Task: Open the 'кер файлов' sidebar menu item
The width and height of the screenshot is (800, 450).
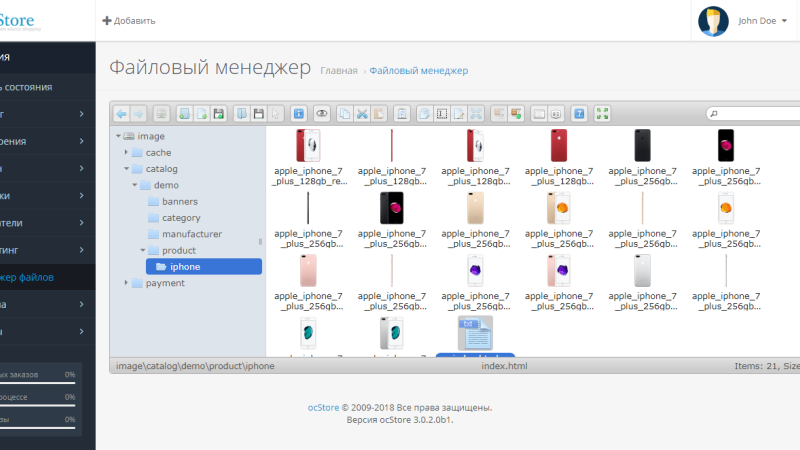Action: [47, 278]
